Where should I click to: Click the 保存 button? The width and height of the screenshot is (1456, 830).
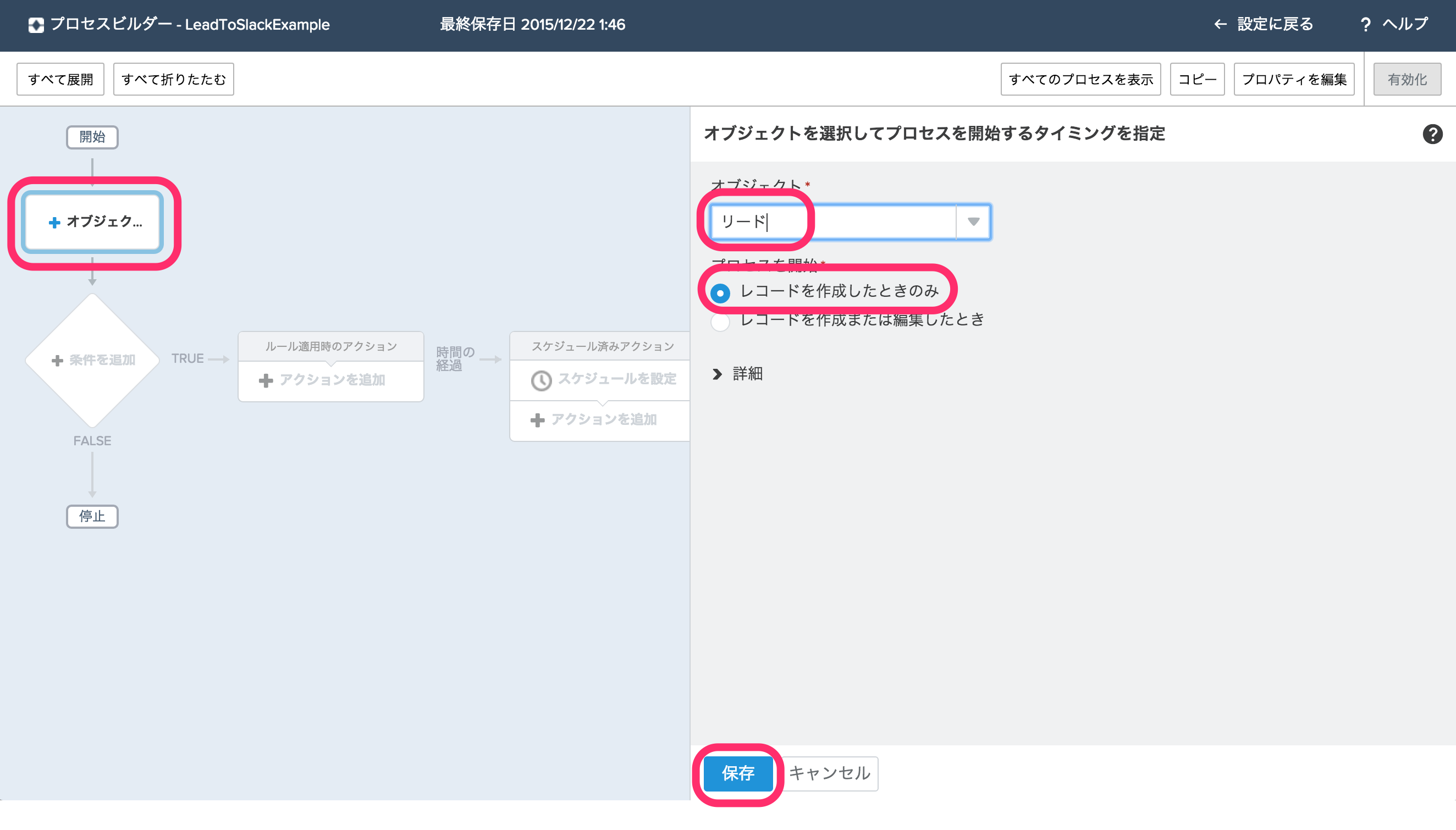point(738,773)
